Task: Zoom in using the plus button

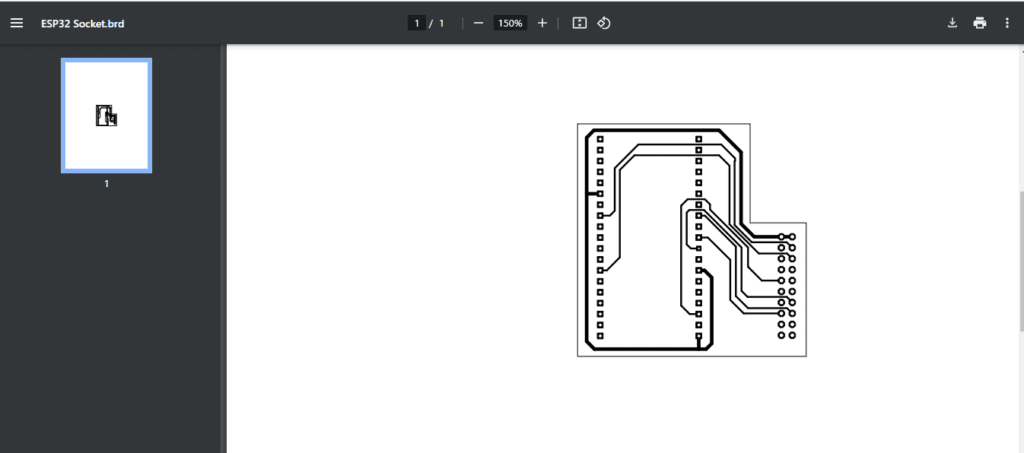Action: click(542, 23)
